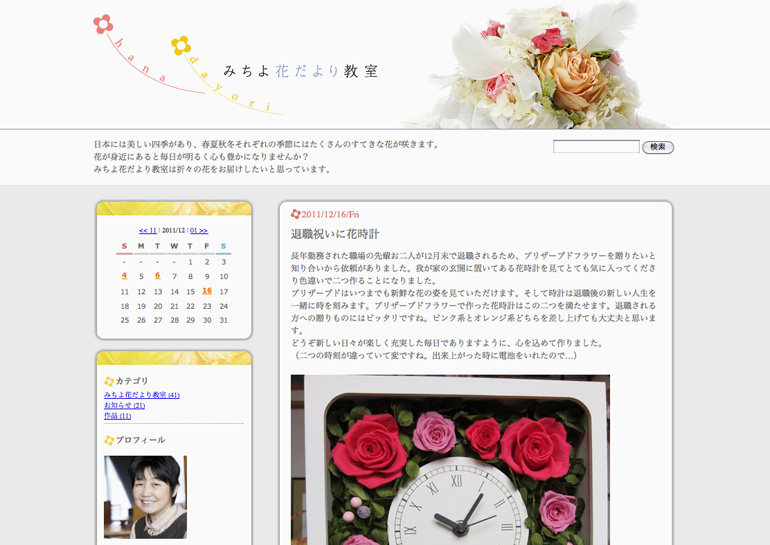The width and height of the screenshot is (770, 545).
Task: Click calendar month label 2011/12
Action: (173, 230)
